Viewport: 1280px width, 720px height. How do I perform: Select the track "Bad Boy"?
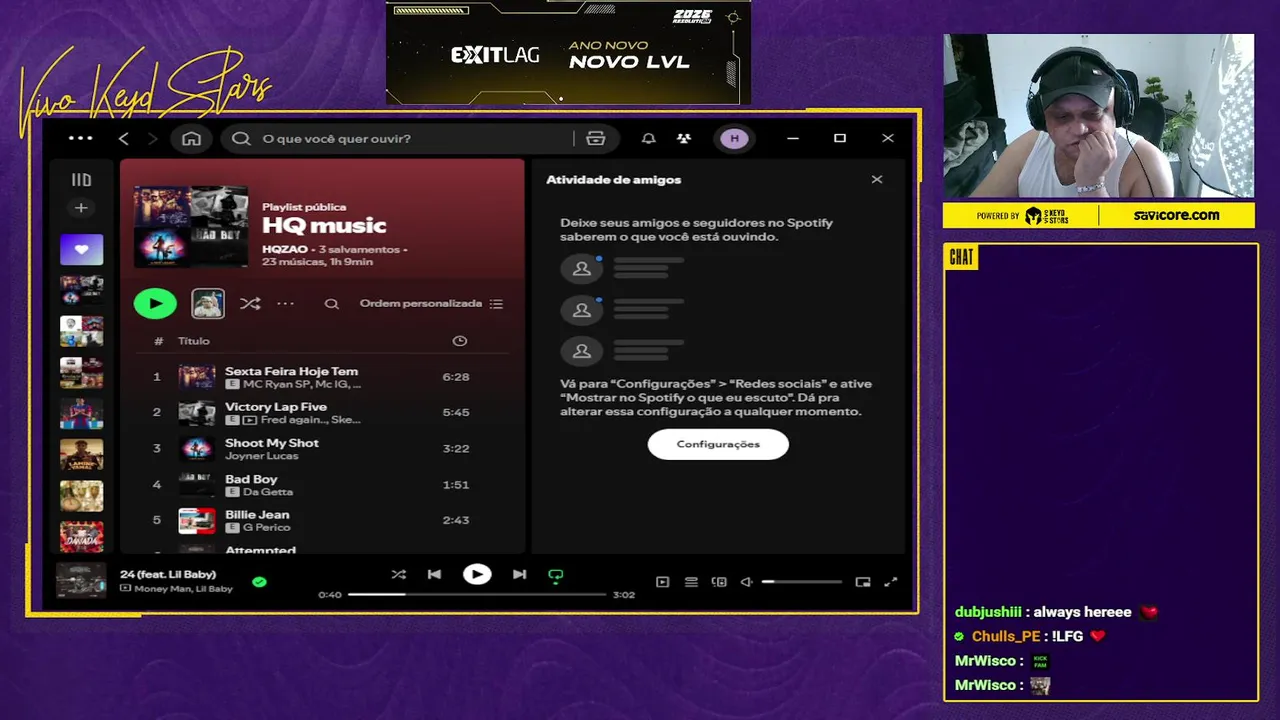tap(320, 484)
